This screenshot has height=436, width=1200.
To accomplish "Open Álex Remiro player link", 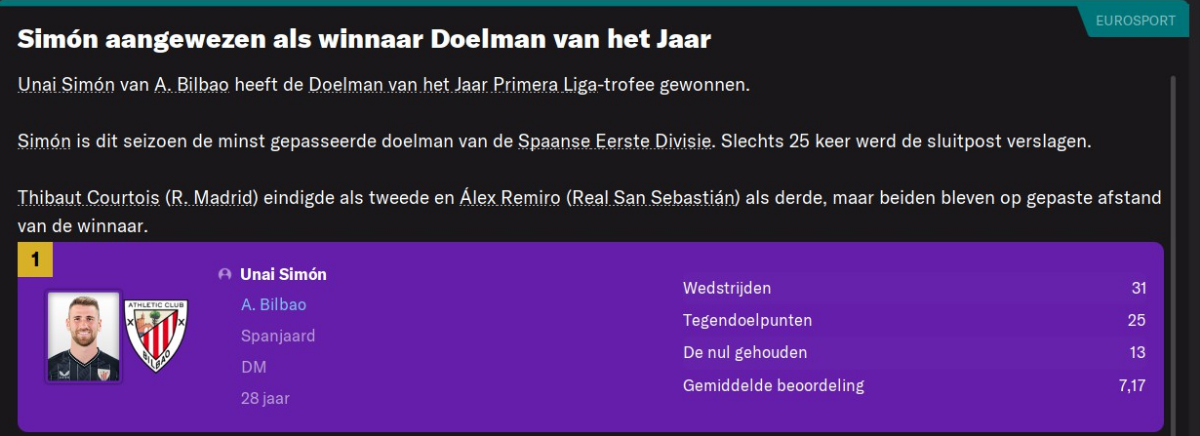I will pos(508,198).
